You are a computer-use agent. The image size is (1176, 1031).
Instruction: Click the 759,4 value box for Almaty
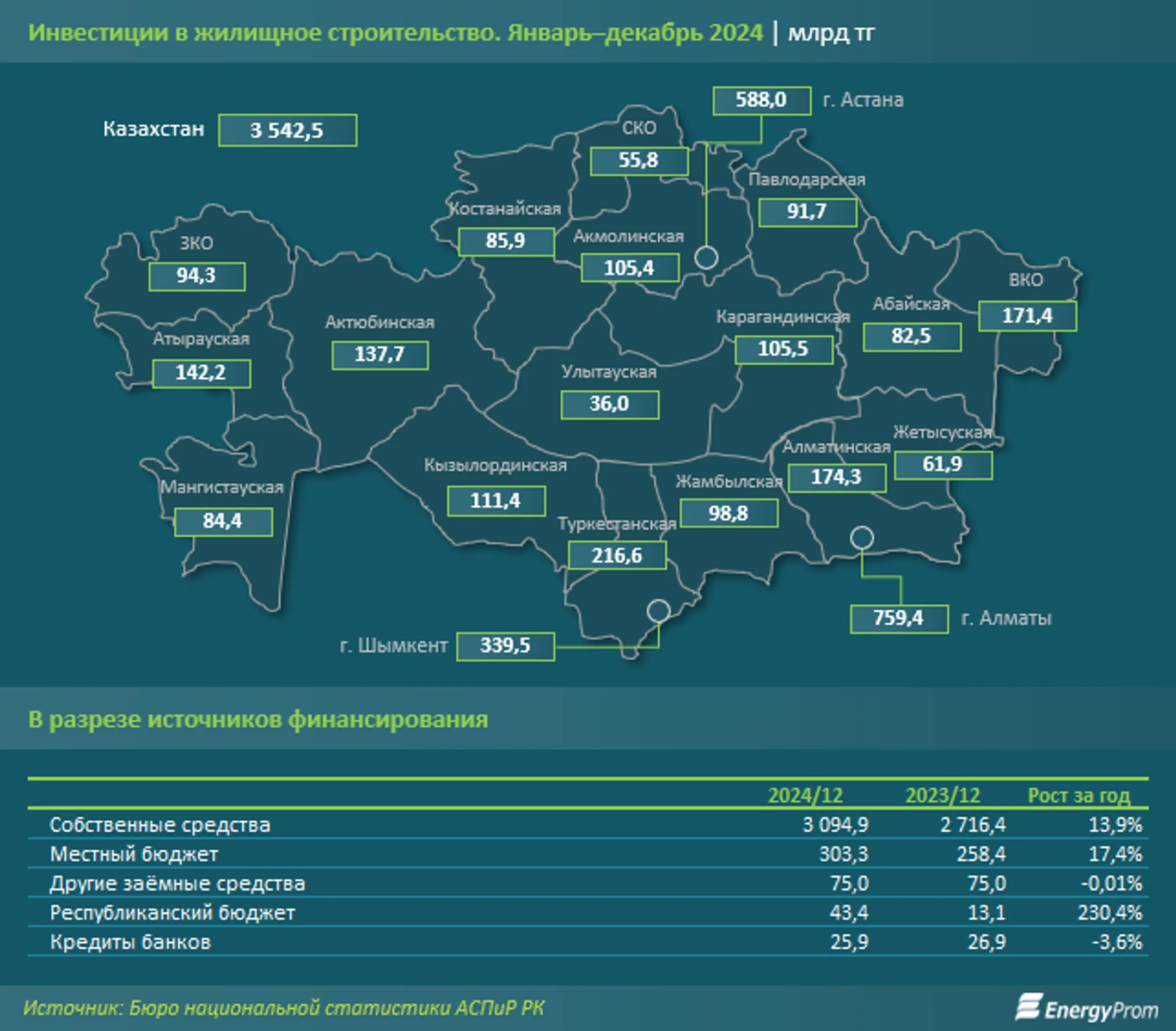(899, 618)
